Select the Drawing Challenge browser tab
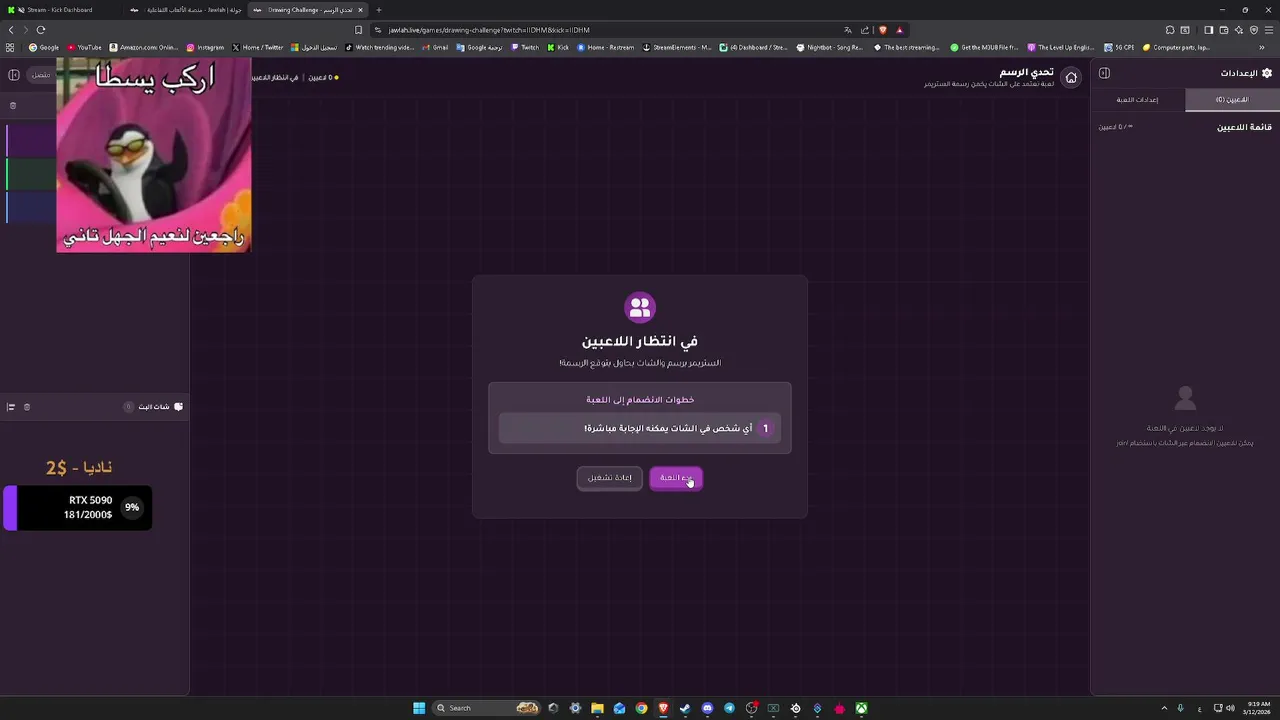The width and height of the screenshot is (1280, 720). click(x=310, y=10)
